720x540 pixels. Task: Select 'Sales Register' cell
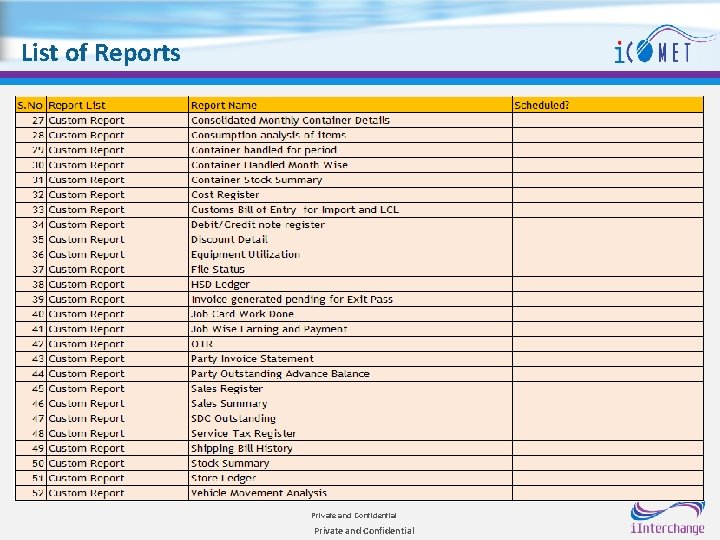pyautogui.click(x=350, y=389)
